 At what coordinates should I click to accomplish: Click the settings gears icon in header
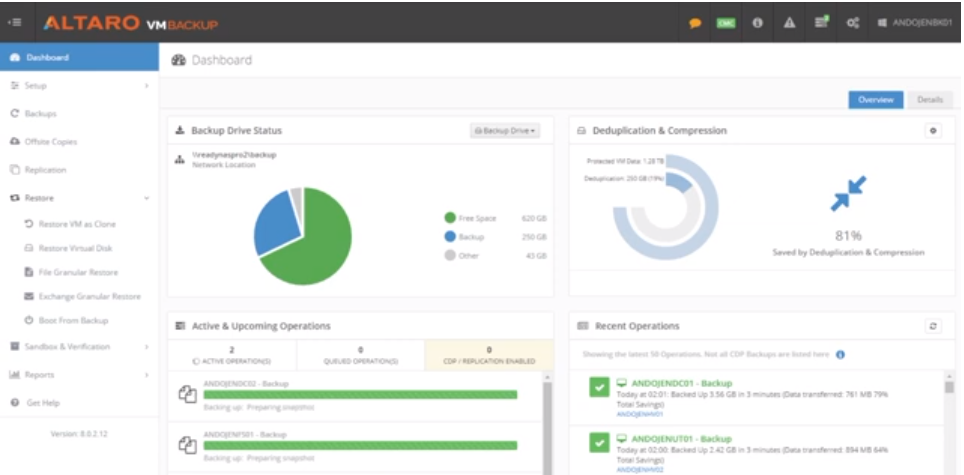point(853,24)
